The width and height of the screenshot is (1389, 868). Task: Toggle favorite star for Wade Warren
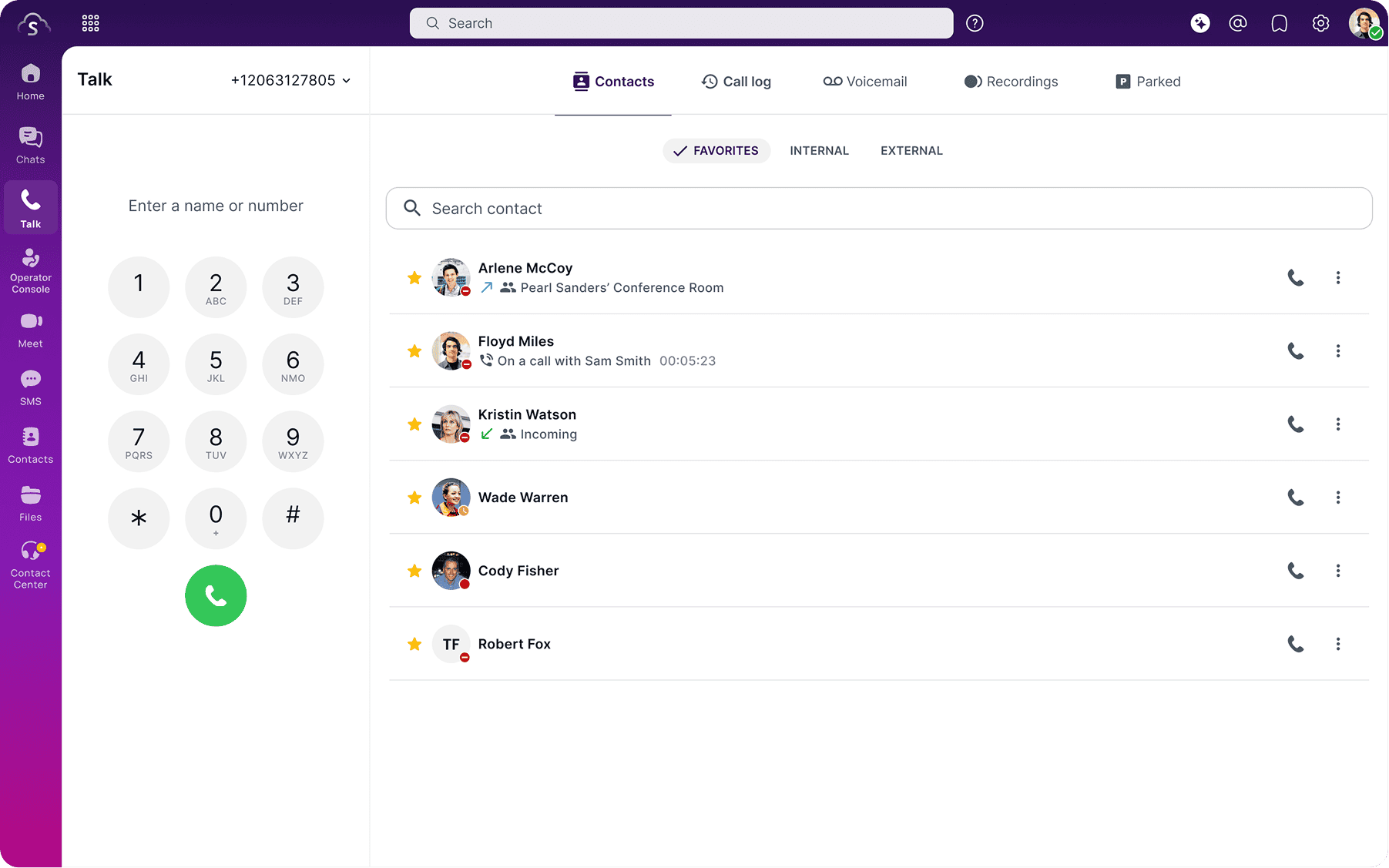click(414, 498)
